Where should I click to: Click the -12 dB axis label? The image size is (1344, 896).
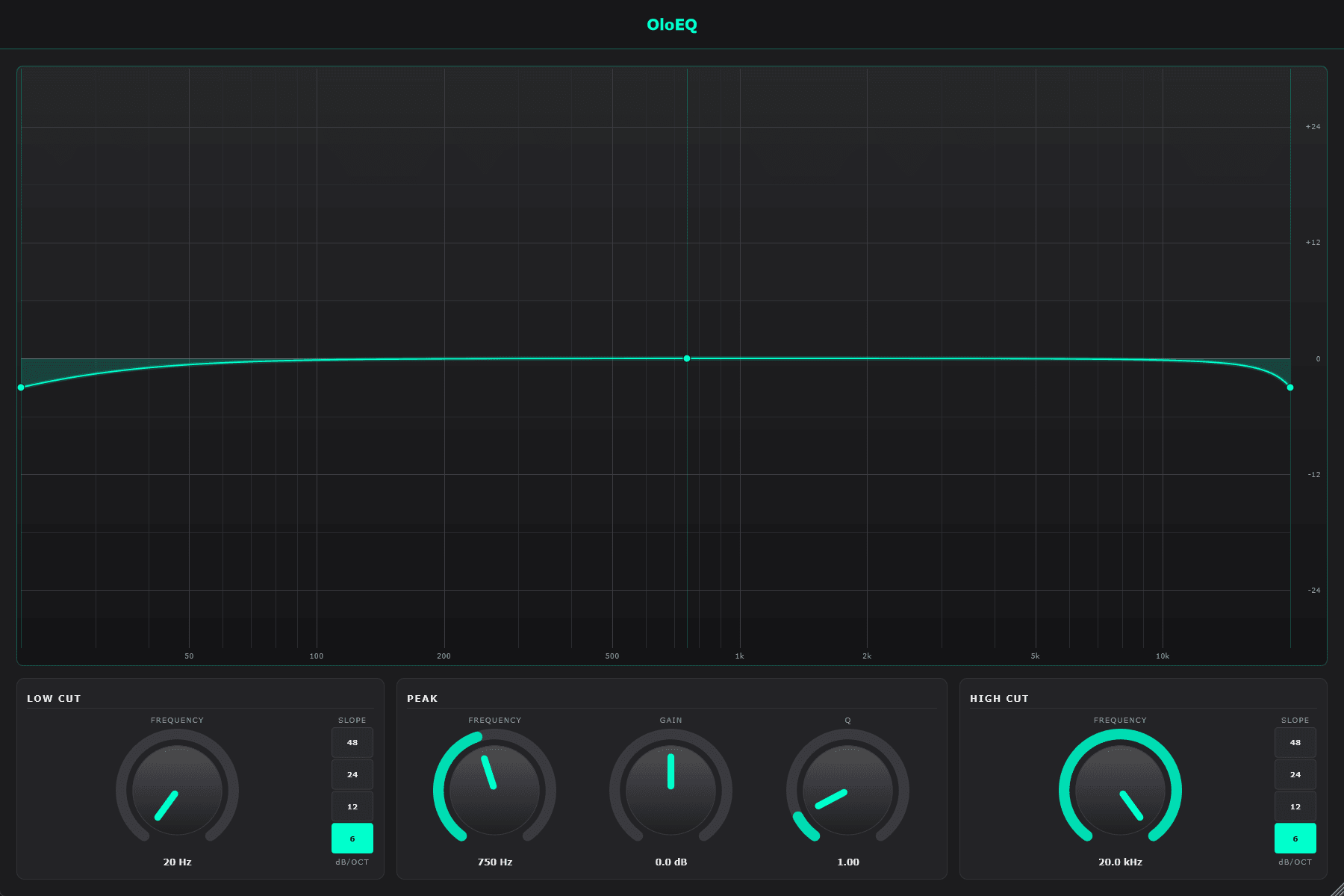pyautogui.click(x=1314, y=475)
